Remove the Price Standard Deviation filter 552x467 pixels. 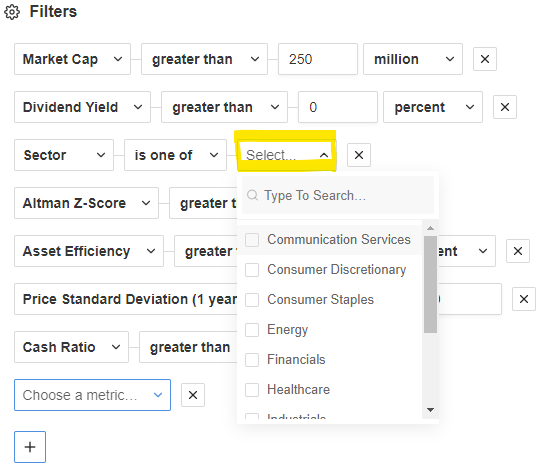(x=524, y=299)
